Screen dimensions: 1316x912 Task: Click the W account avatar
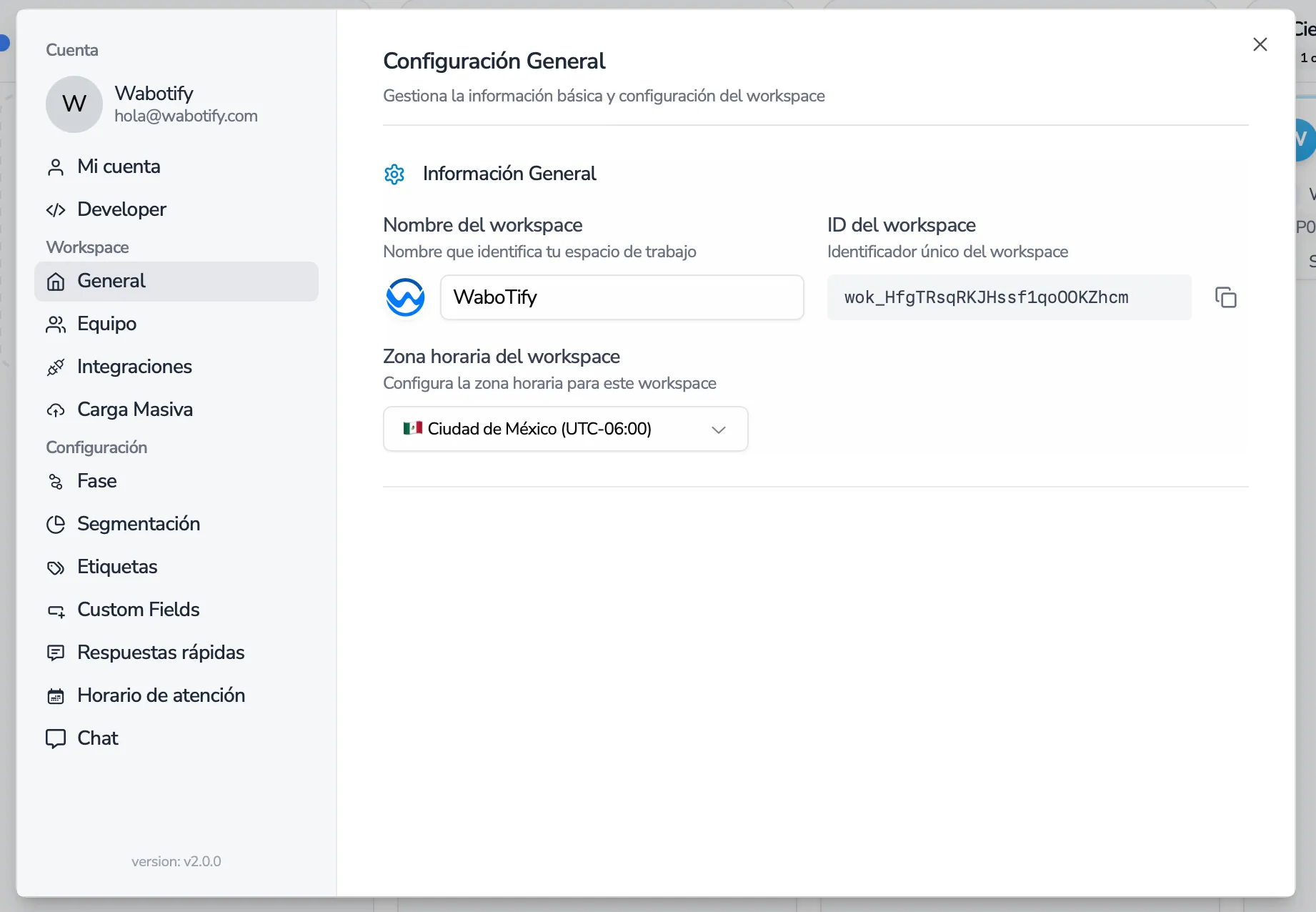pos(74,104)
